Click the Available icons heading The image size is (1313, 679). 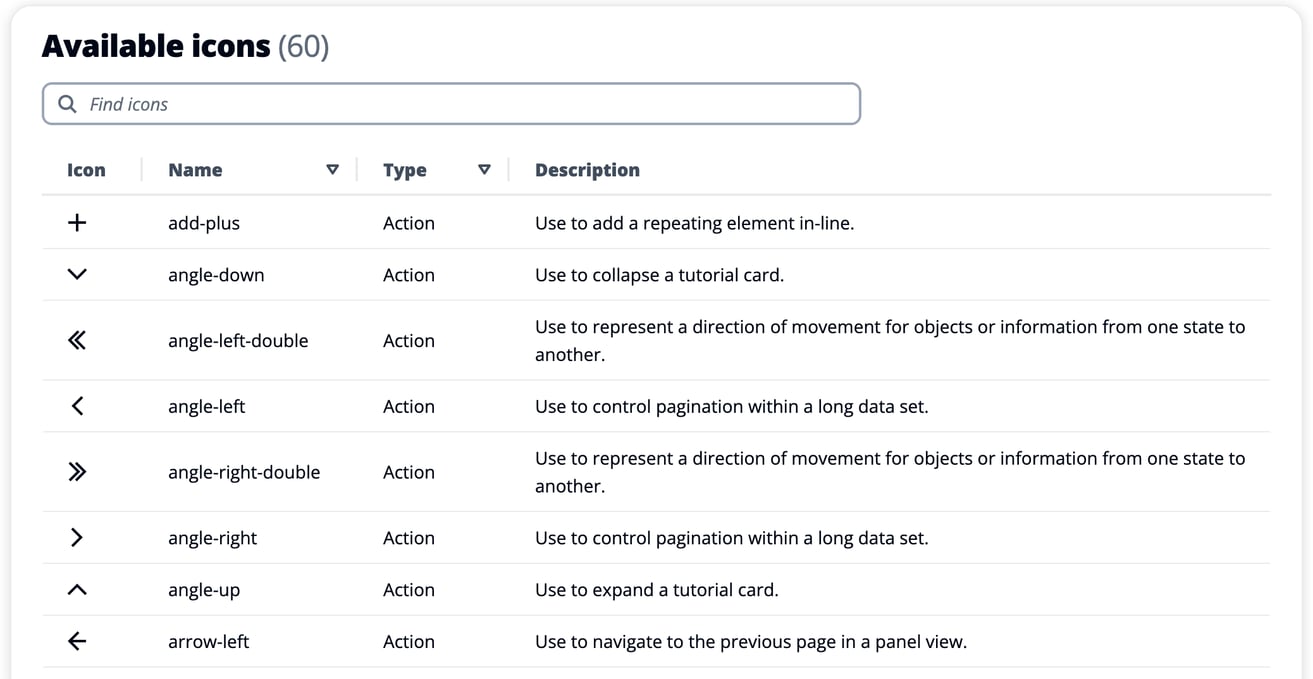[x=155, y=45]
